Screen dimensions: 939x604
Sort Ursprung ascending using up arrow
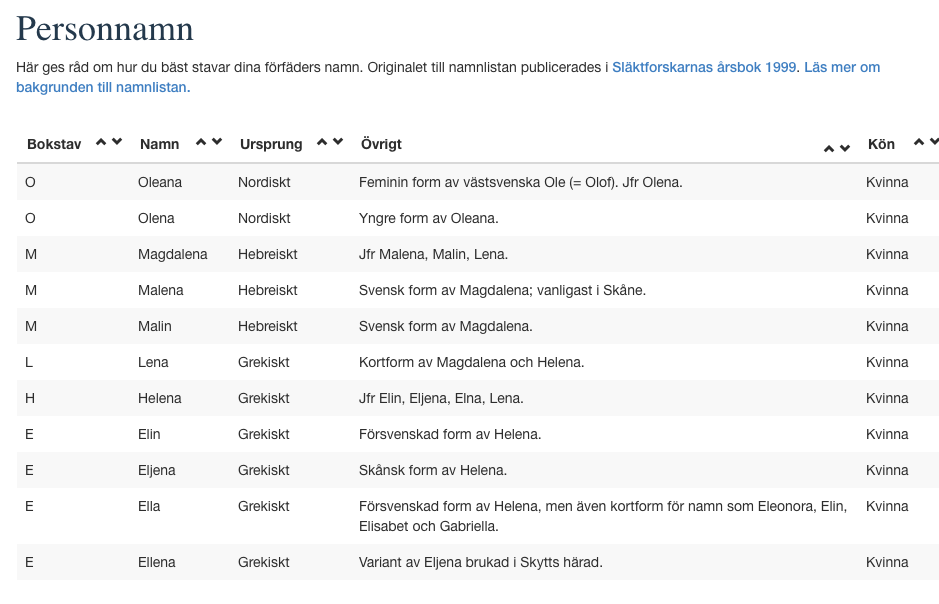tap(322, 142)
